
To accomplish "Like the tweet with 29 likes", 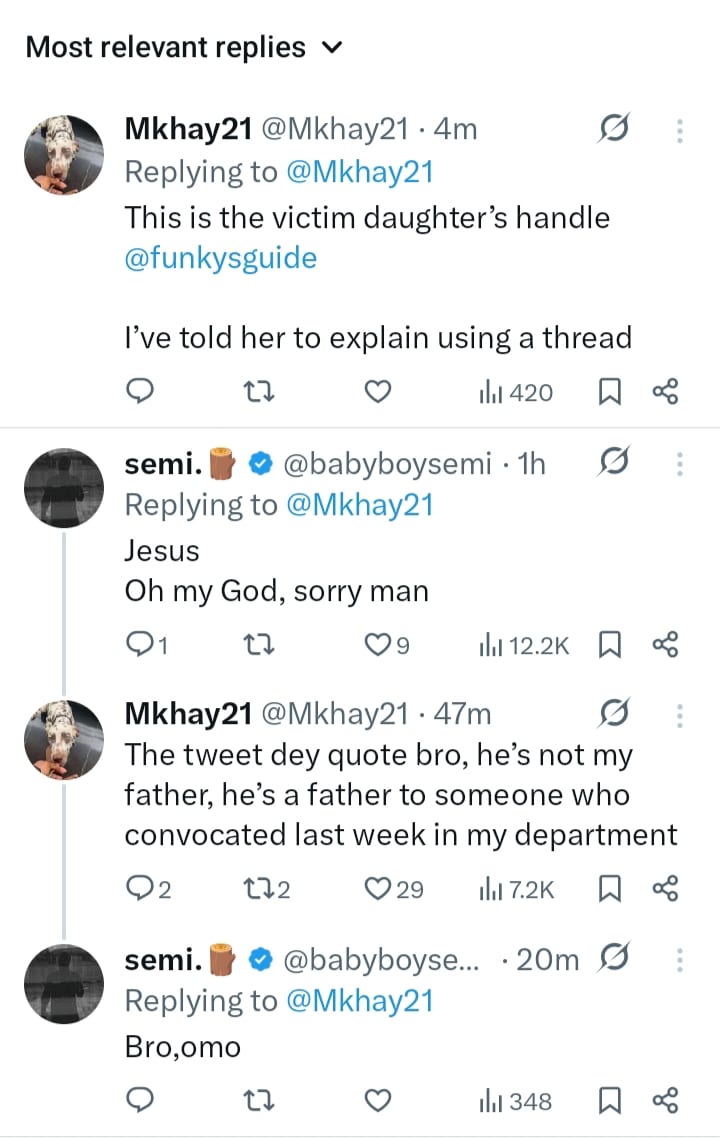I will click(x=382, y=888).
